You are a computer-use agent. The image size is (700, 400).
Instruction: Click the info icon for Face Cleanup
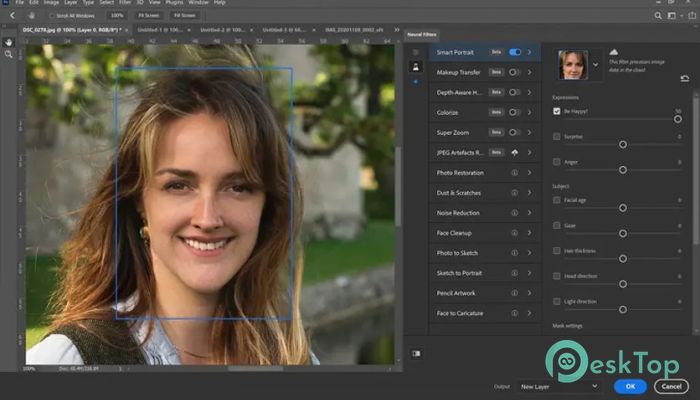(x=515, y=233)
